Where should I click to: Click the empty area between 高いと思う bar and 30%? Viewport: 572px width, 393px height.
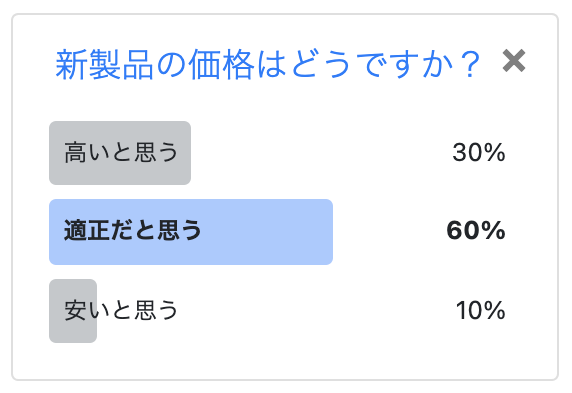point(321,153)
